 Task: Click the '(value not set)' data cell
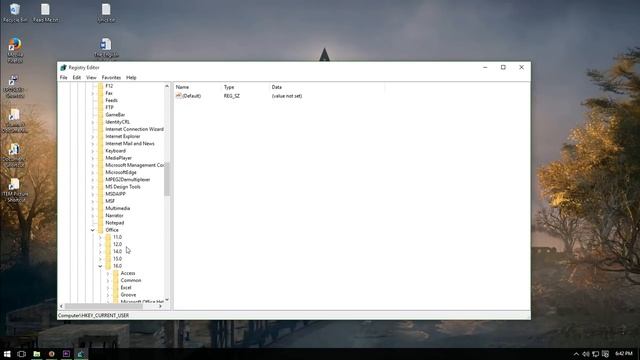point(287,96)
